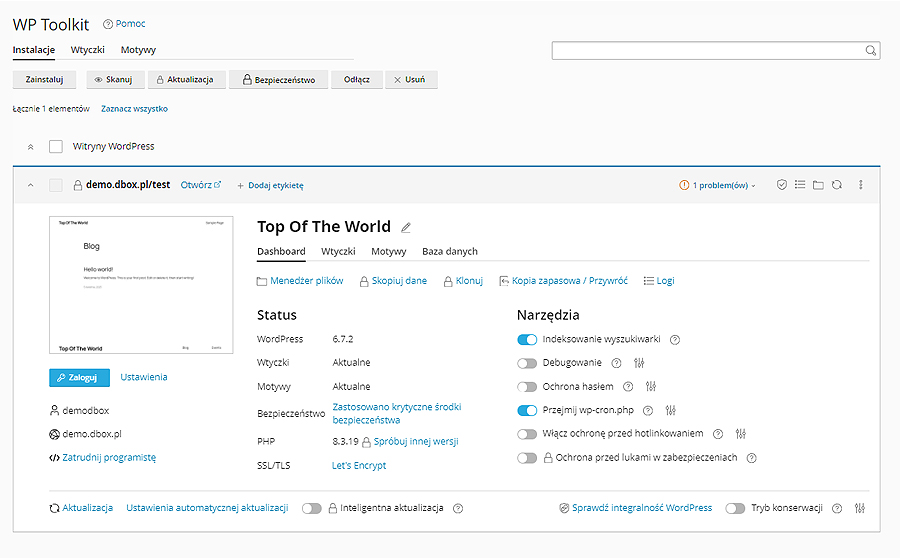Tick the Witryny WordPress checkbox

[56, 147]
